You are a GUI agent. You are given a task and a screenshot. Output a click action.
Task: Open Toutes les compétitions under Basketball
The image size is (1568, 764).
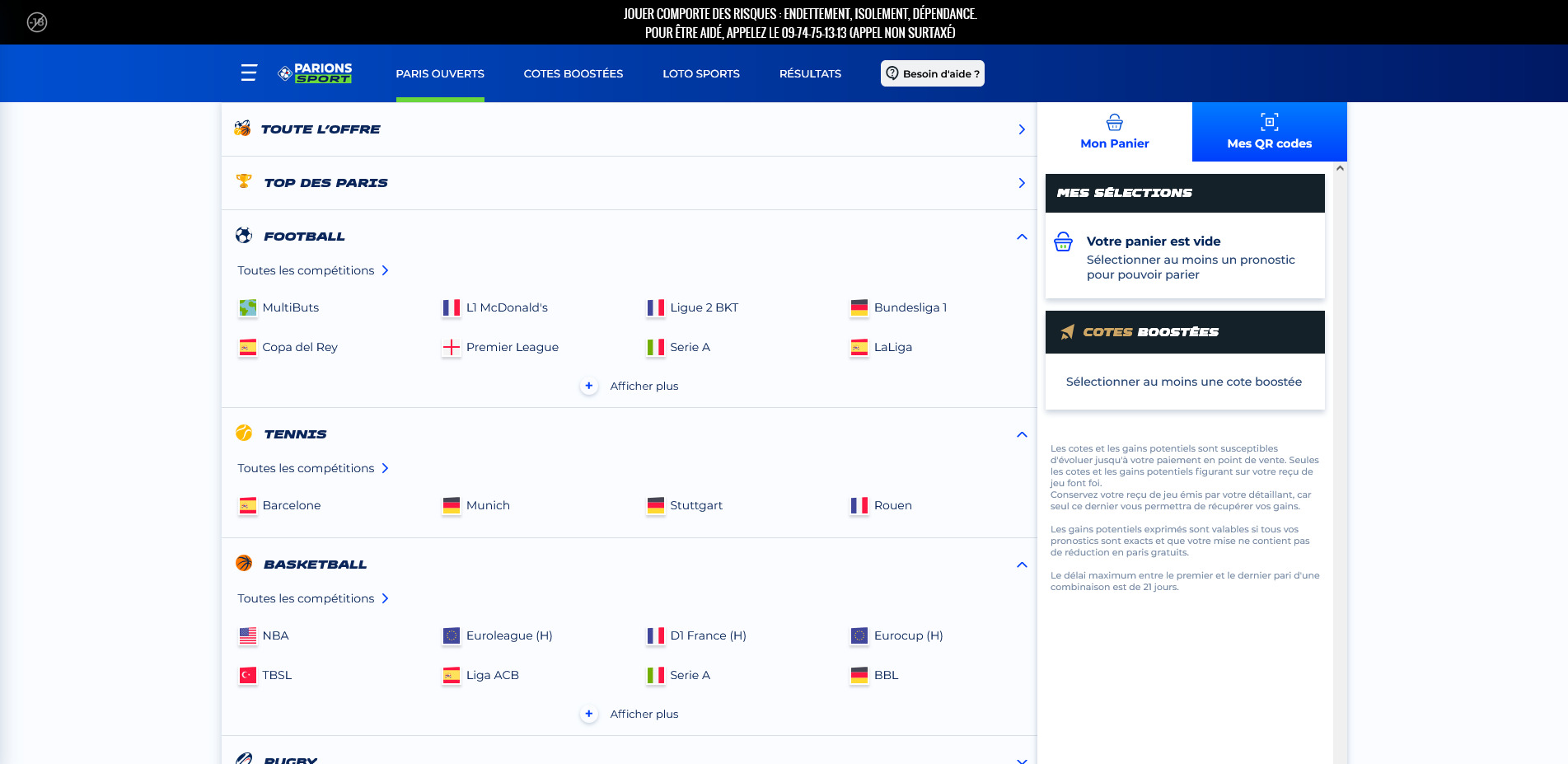[313, 598]
